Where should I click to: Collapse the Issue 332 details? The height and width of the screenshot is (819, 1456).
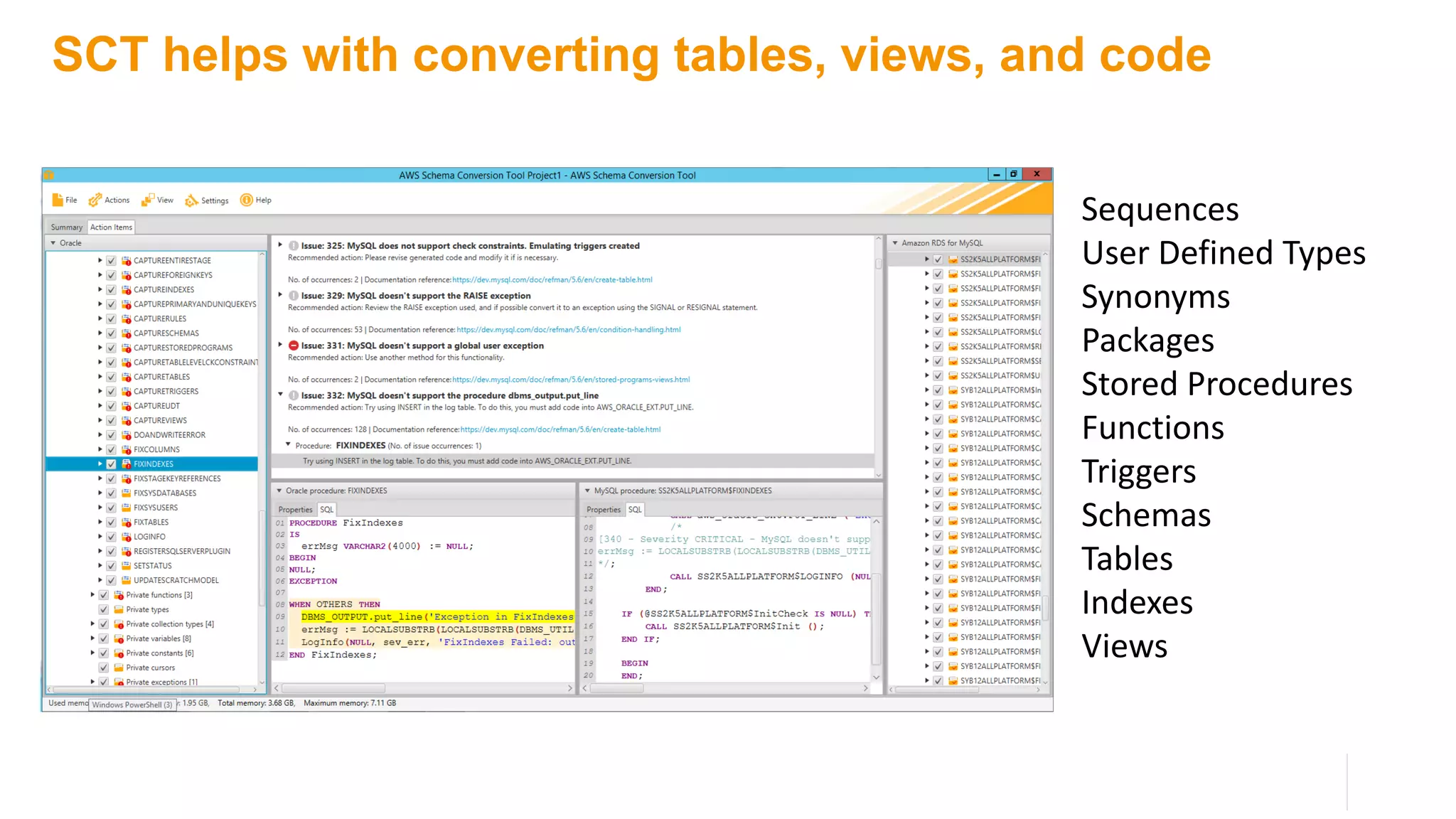click(x=281, y=395)
